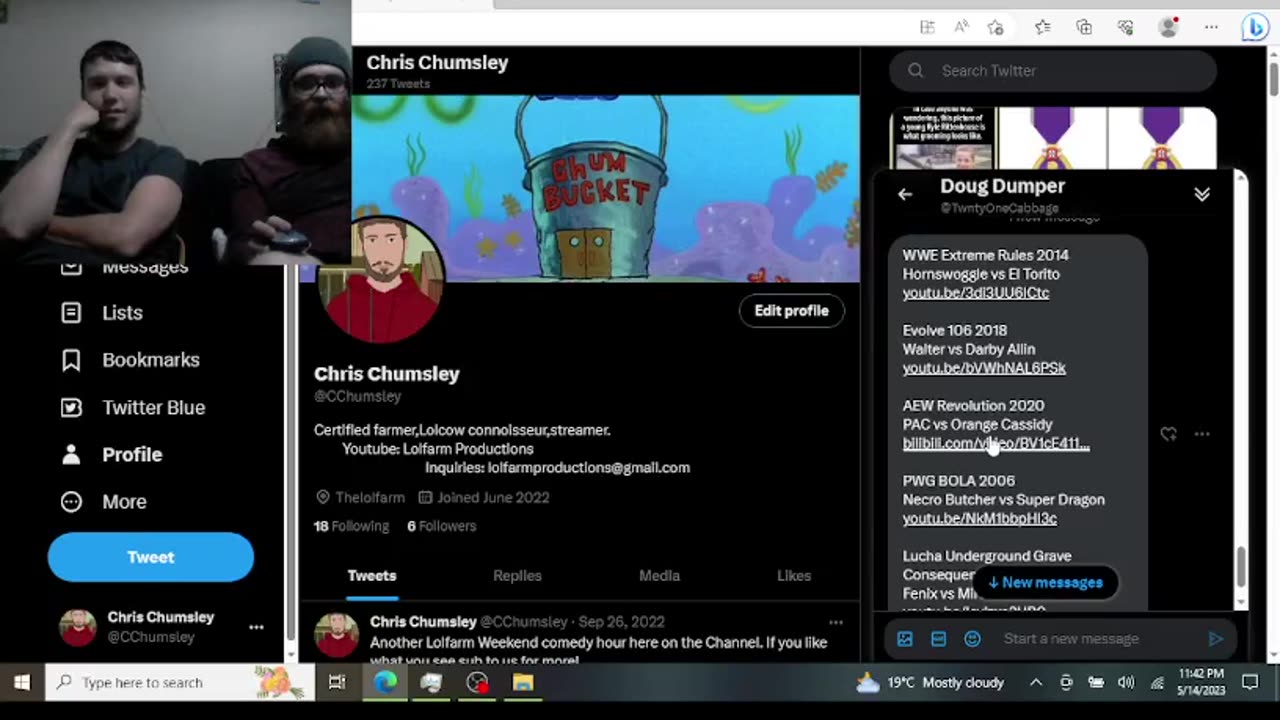Open the Chum Bucket header banner image
This screenshot has height=720, width=1280.
(x=605, y=188)
